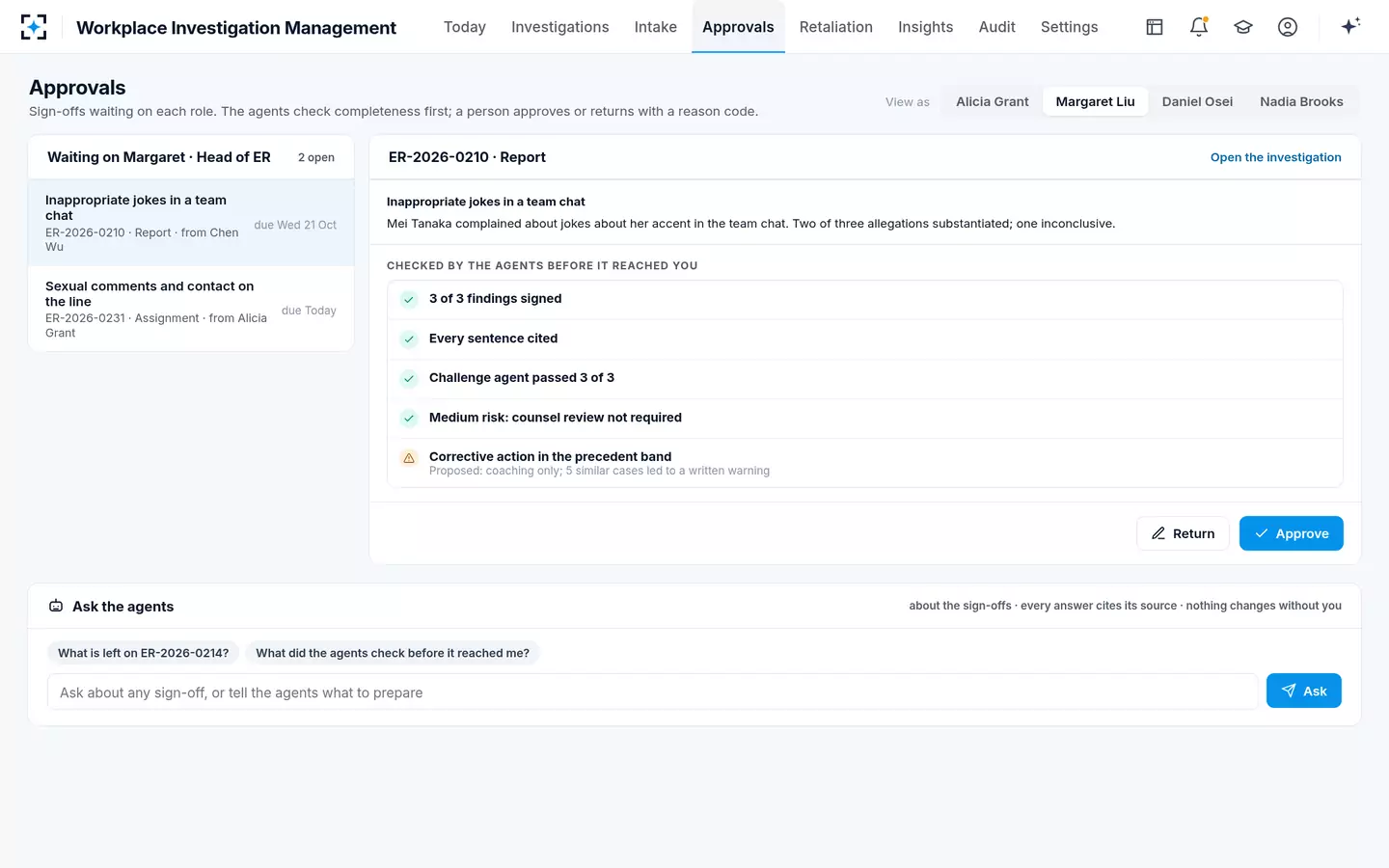Send the question with the Ask button
This screenshot has height=868, width=1389.
pyautogui.click(x=1304, y=691)
